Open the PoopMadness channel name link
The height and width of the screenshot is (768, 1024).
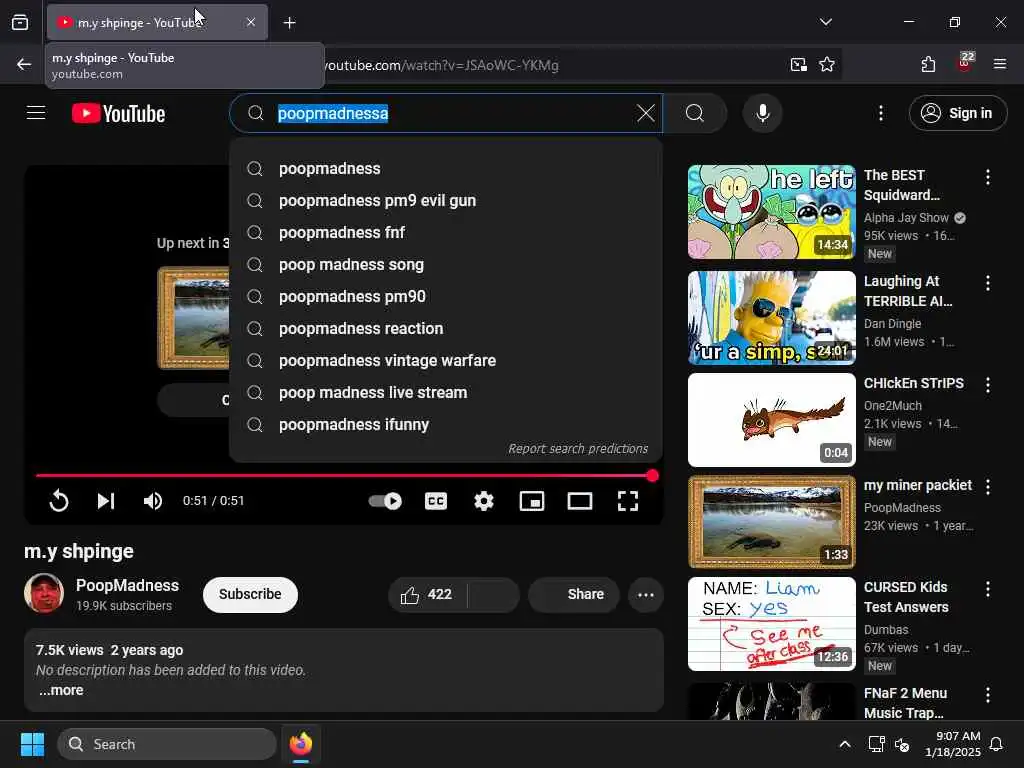click(127, 585)
